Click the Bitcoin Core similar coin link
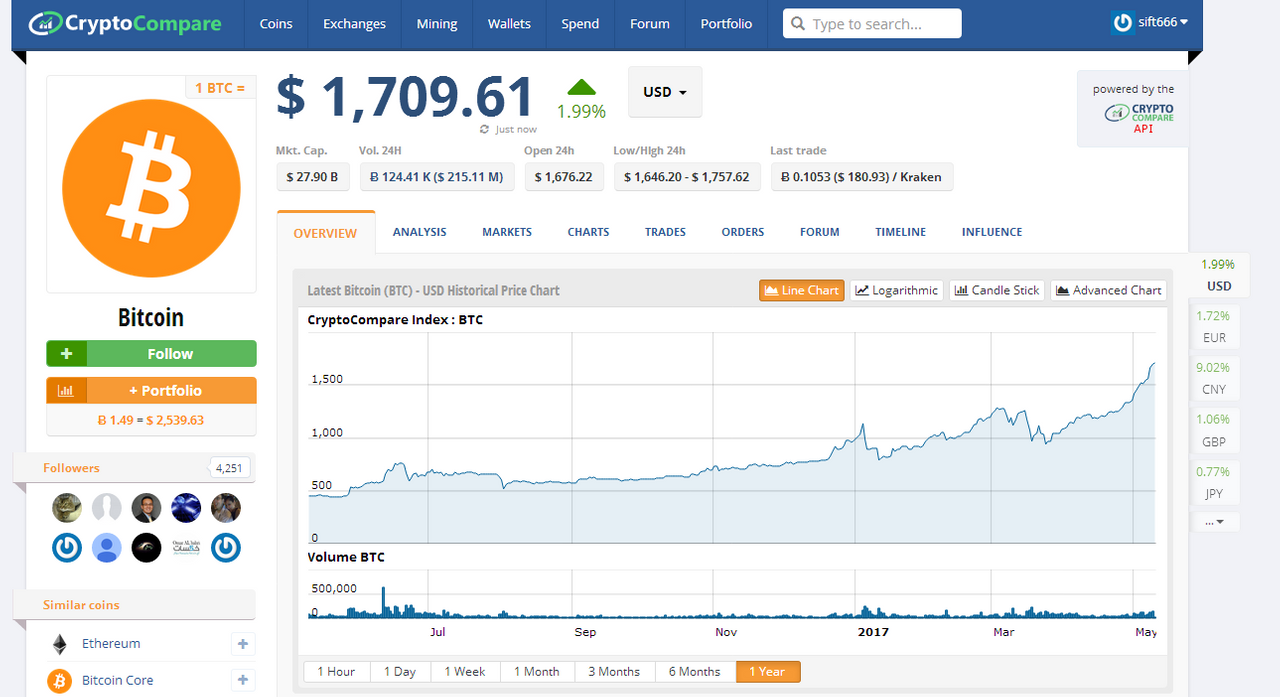The width and height of the screenshot is (1280, 697). tap(118, 681)
